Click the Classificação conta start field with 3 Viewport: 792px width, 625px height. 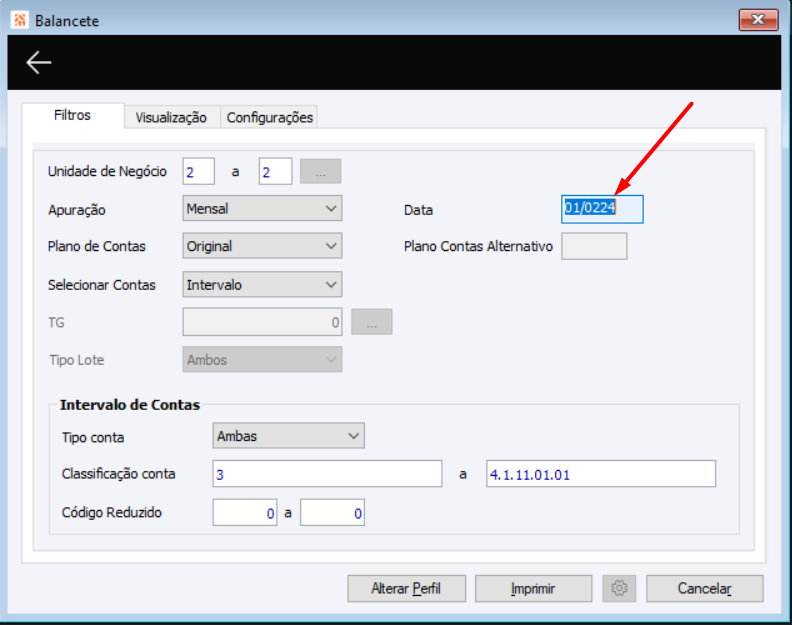[x=327, y=474]
